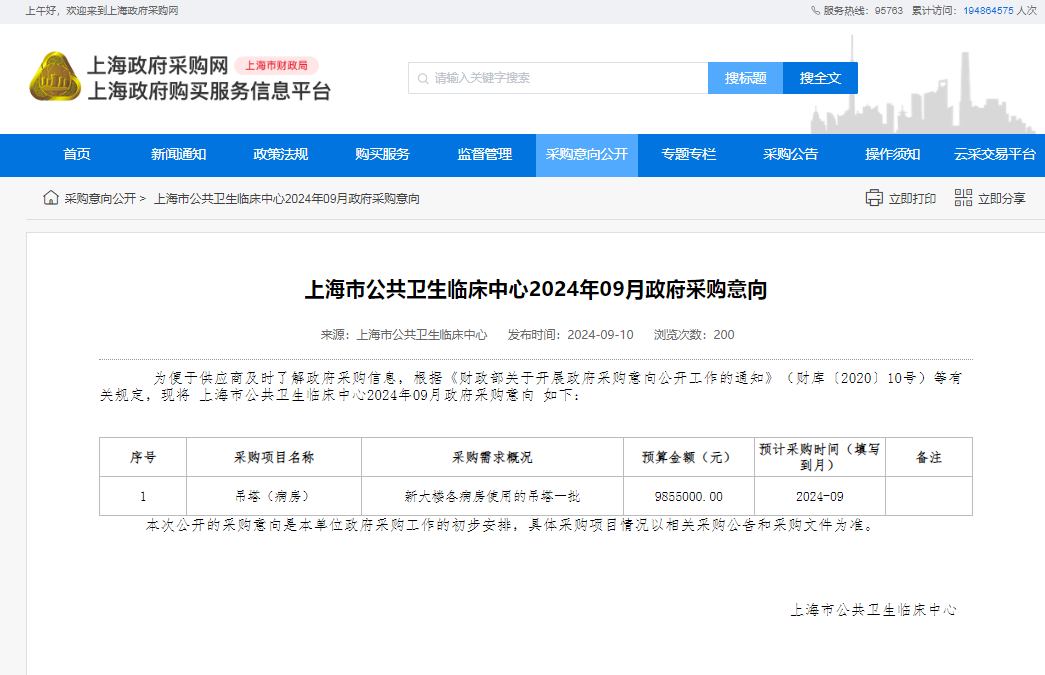1045x675 pixels.
Task: Click the source text 上海市公共卫生临床中心 under title
Action: (422, 335)
